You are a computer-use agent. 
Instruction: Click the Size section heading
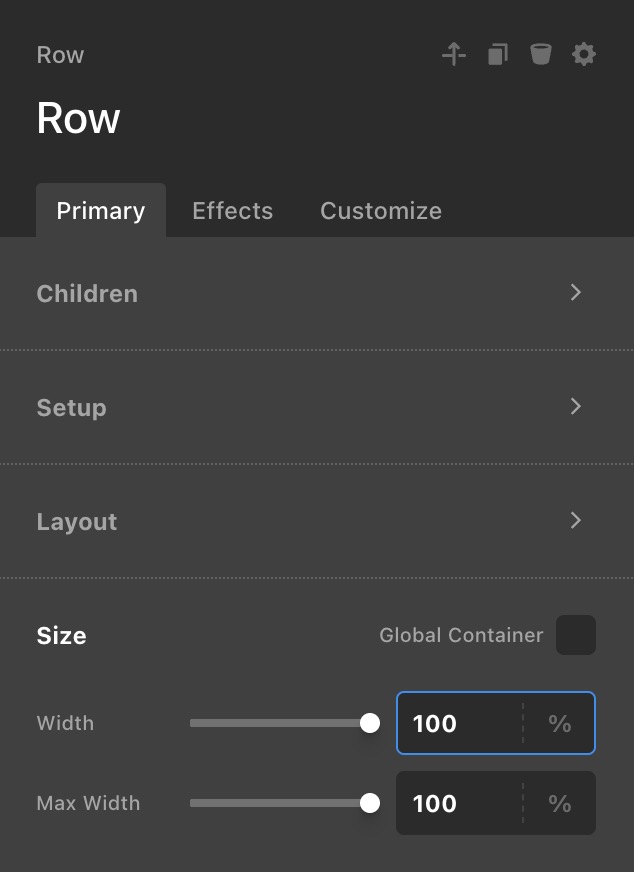point(62,636)
